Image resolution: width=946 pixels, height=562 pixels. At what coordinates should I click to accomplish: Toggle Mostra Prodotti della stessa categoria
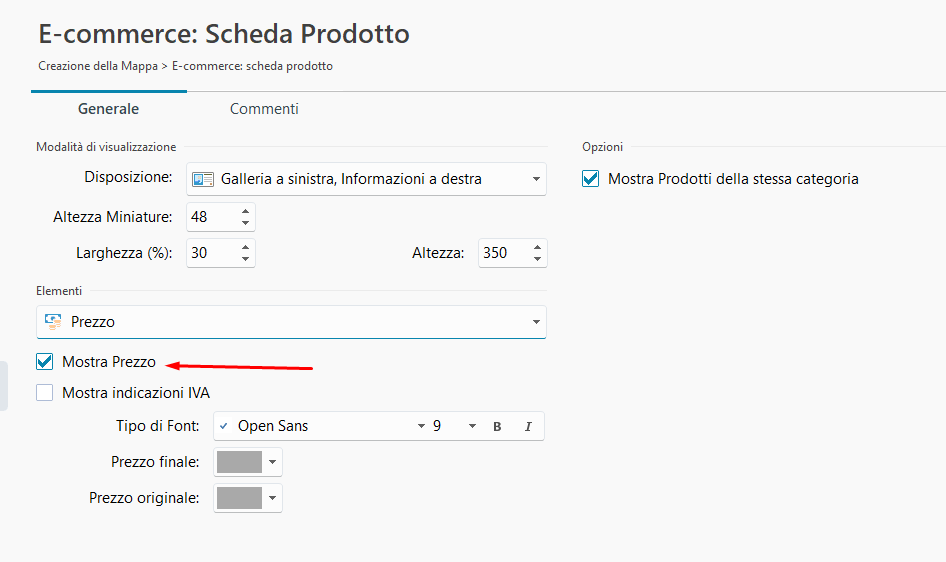pyautogui.click(x=591, y=179)
